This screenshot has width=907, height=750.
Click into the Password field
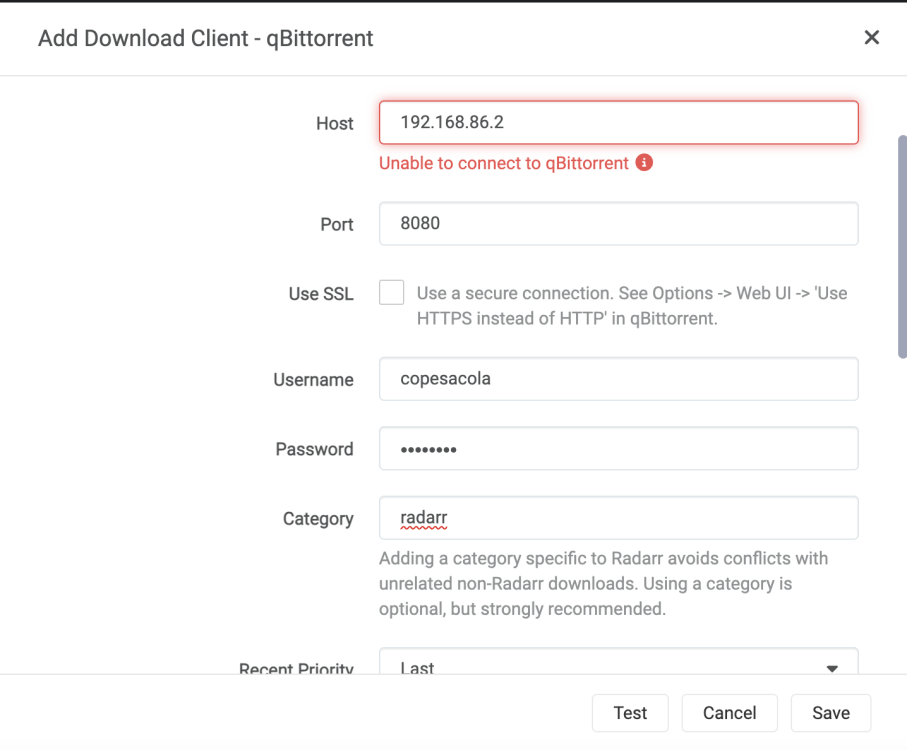tap(618, 449)
